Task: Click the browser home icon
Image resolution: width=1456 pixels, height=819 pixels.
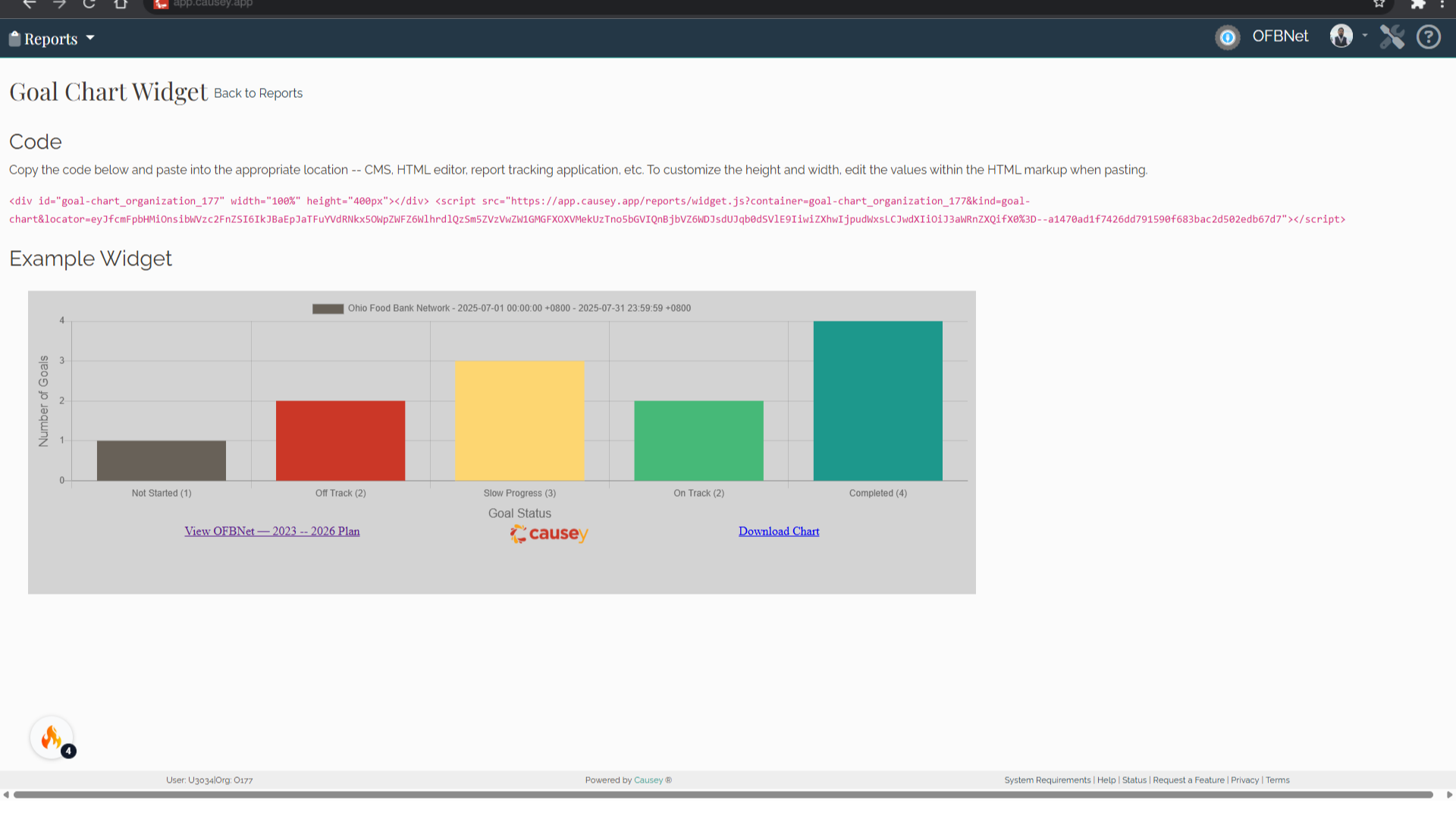Action: pyautogui.click(x=121, y=4)
